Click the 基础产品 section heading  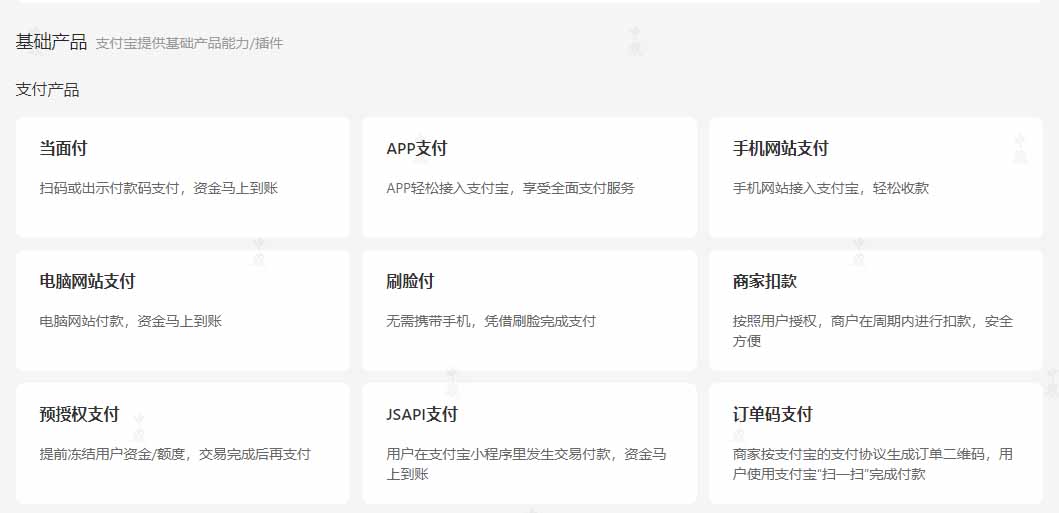point(51,42)
